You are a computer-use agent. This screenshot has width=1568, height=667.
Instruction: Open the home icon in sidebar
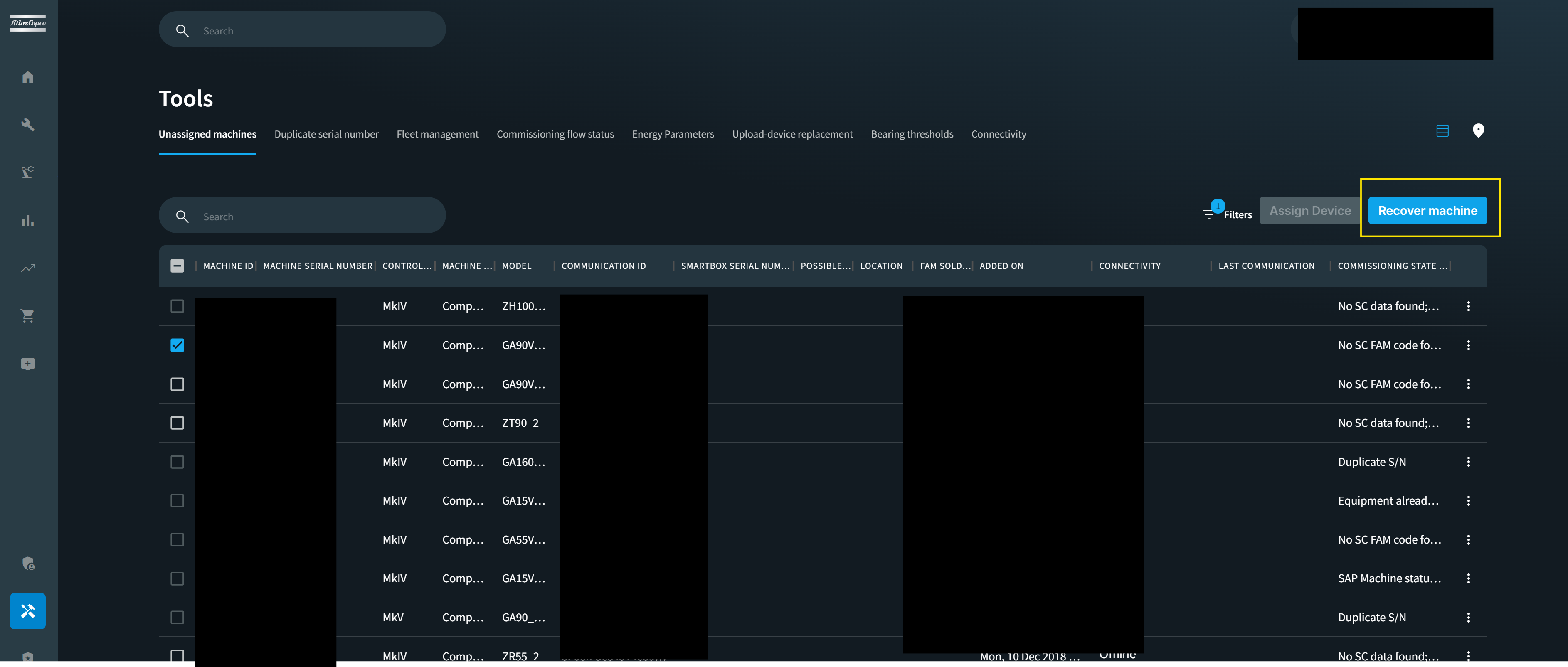coord(28,77)
